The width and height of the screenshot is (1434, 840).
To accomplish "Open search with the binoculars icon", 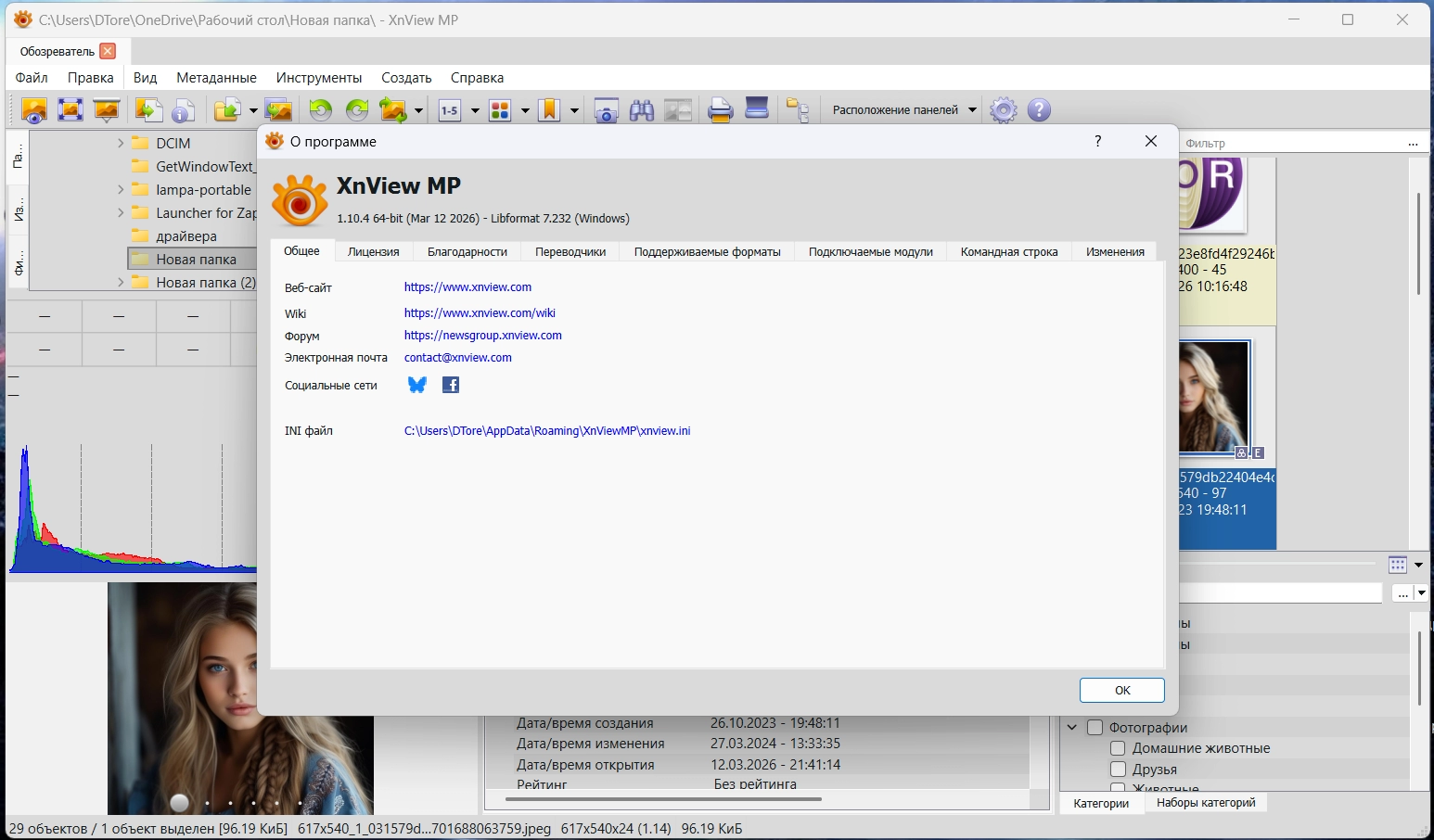I will (642, 110).
